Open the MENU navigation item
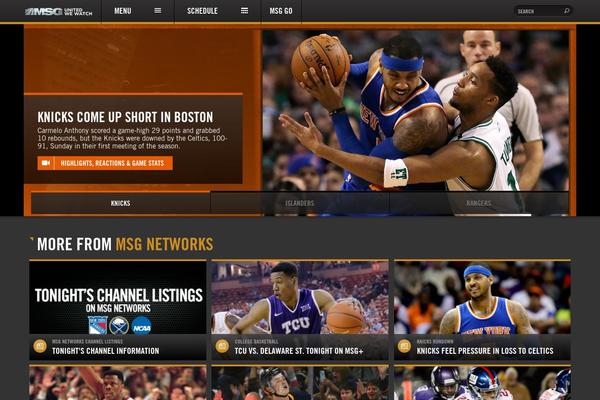Screen dimensions: 600x400 click(x=122, y=11)
